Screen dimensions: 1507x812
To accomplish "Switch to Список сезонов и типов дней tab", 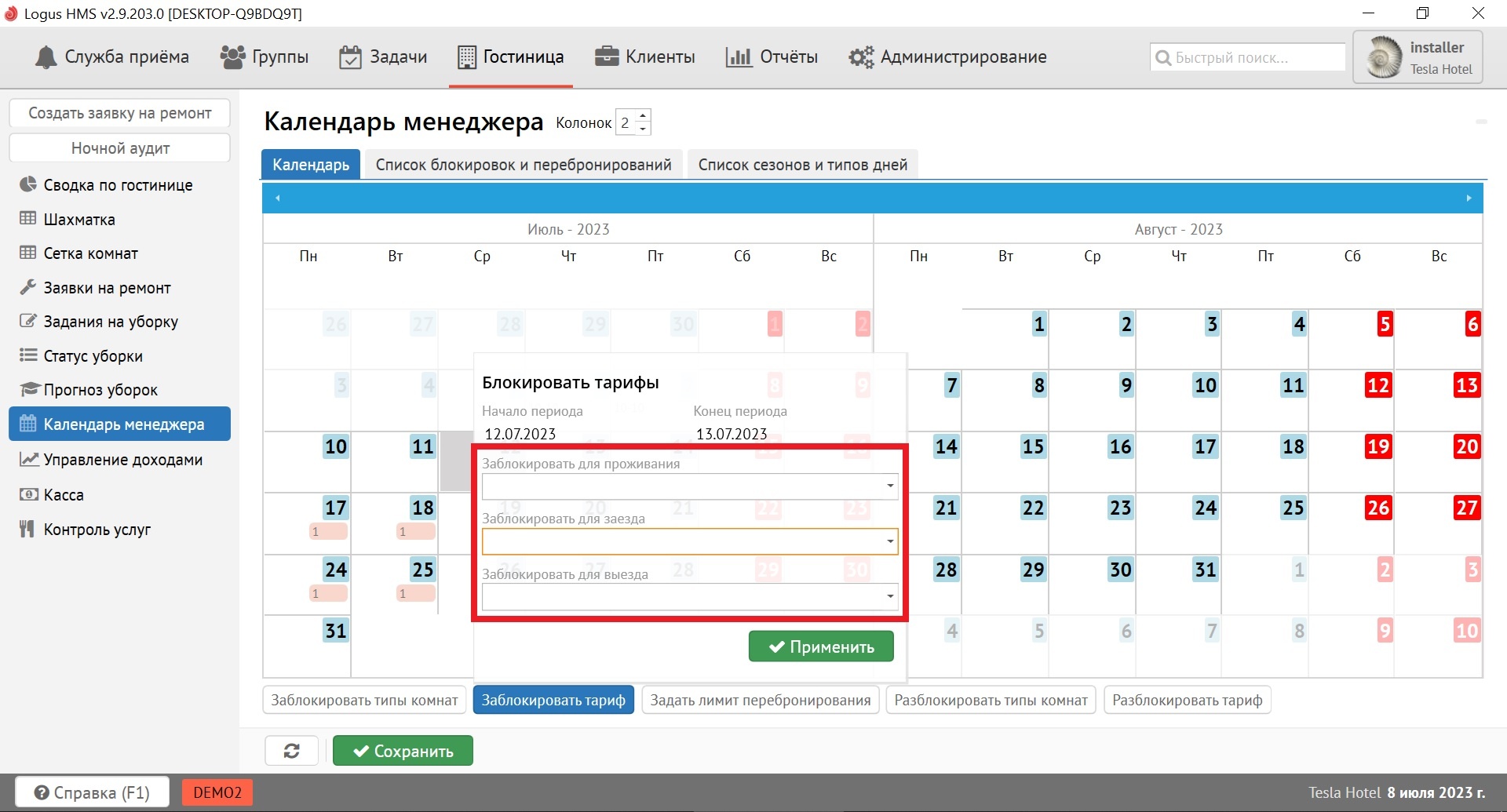I will pos(803,165).
